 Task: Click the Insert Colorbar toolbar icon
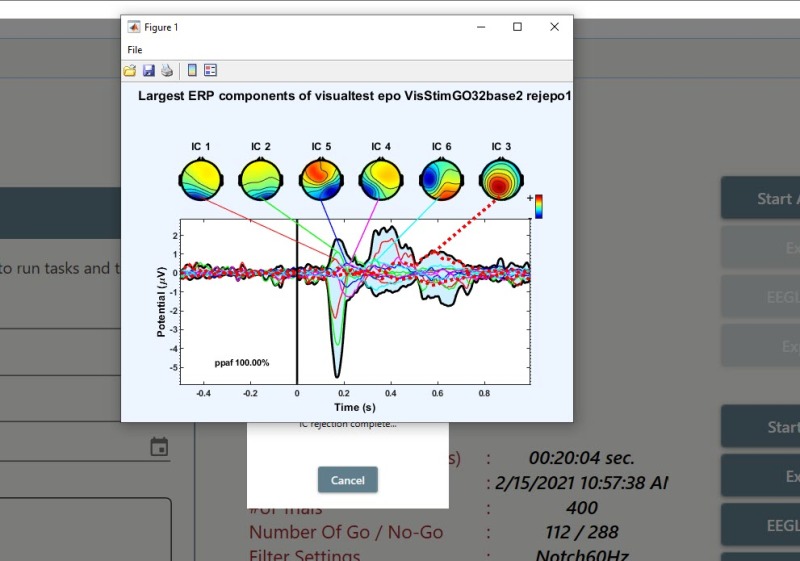click(x=192, y=71)
